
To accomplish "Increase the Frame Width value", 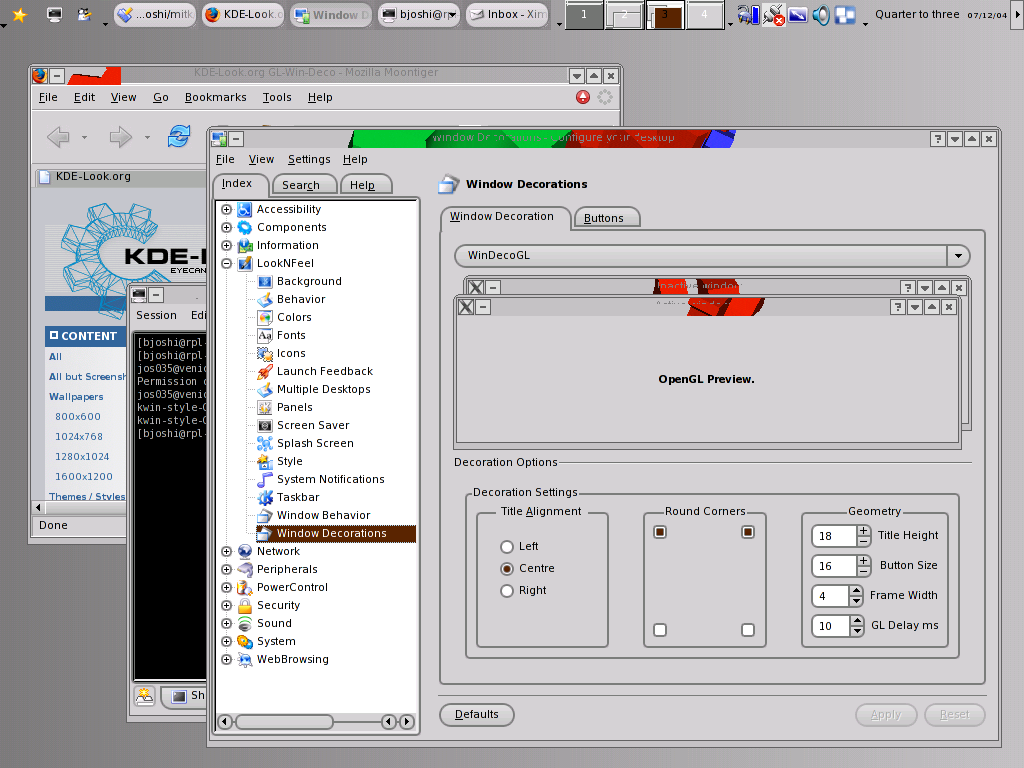I will (857, 591).
